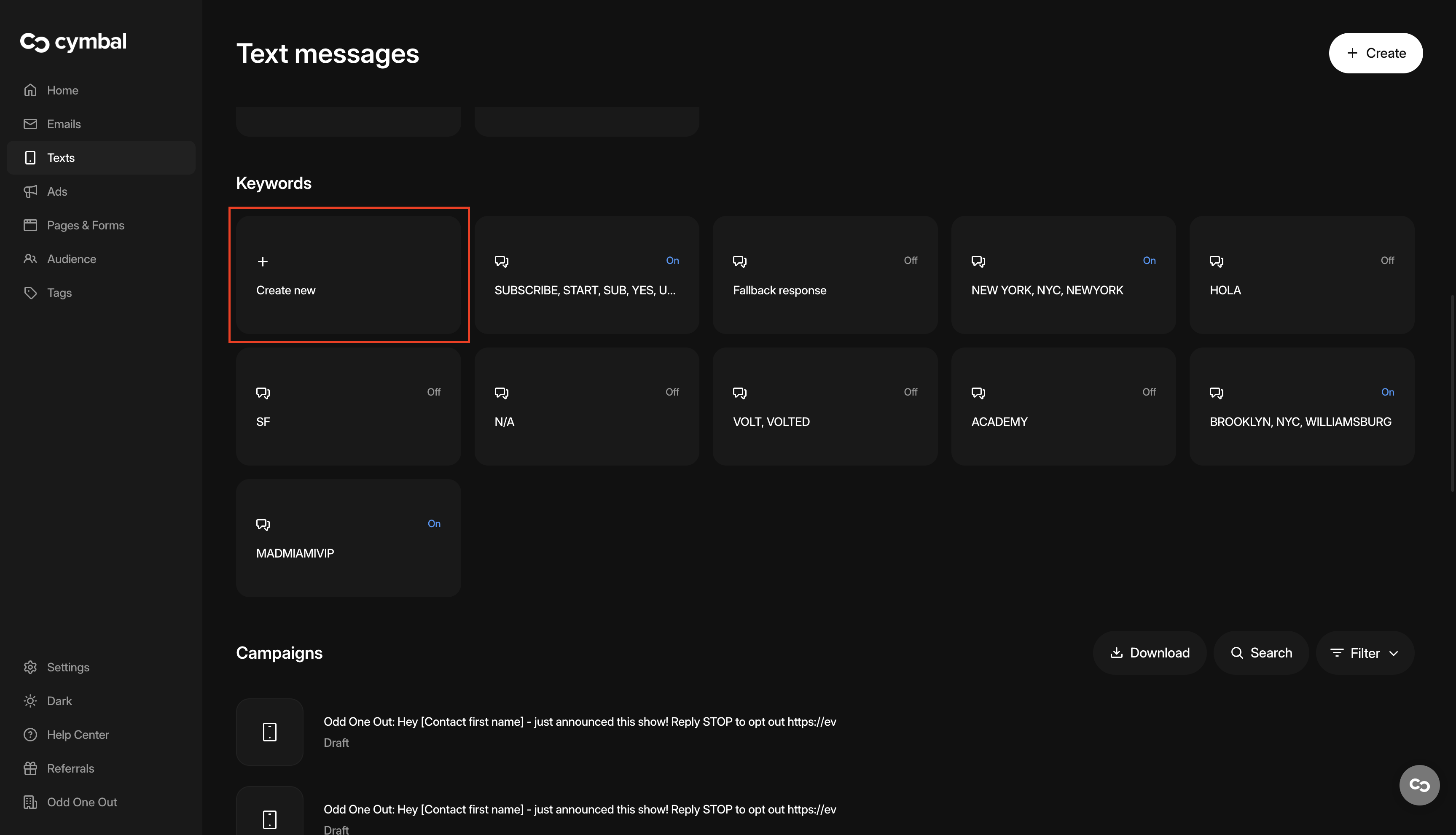Open the Odd One Out account switcher
1456x835 pixels.
point(81,802)
